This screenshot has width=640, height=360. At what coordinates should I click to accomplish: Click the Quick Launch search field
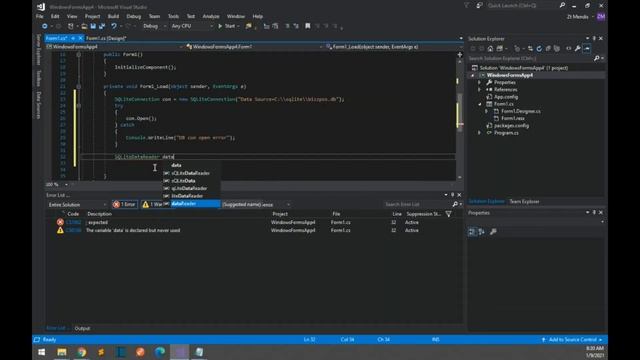522,5
